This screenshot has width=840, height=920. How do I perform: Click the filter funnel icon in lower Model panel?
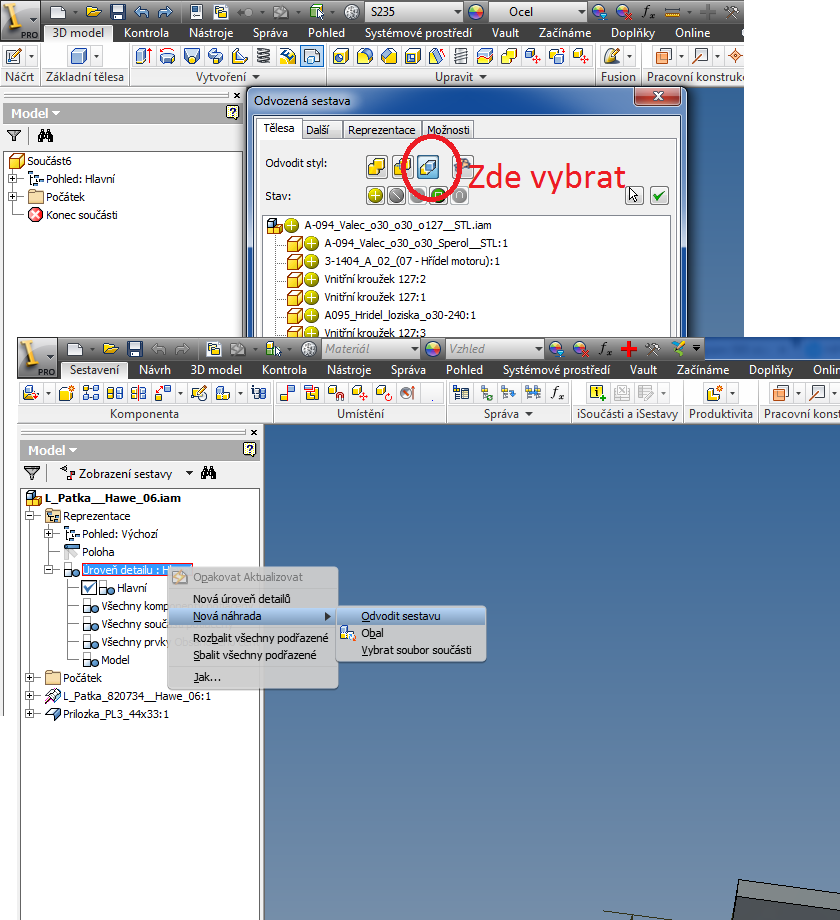(x=32, y=473)
